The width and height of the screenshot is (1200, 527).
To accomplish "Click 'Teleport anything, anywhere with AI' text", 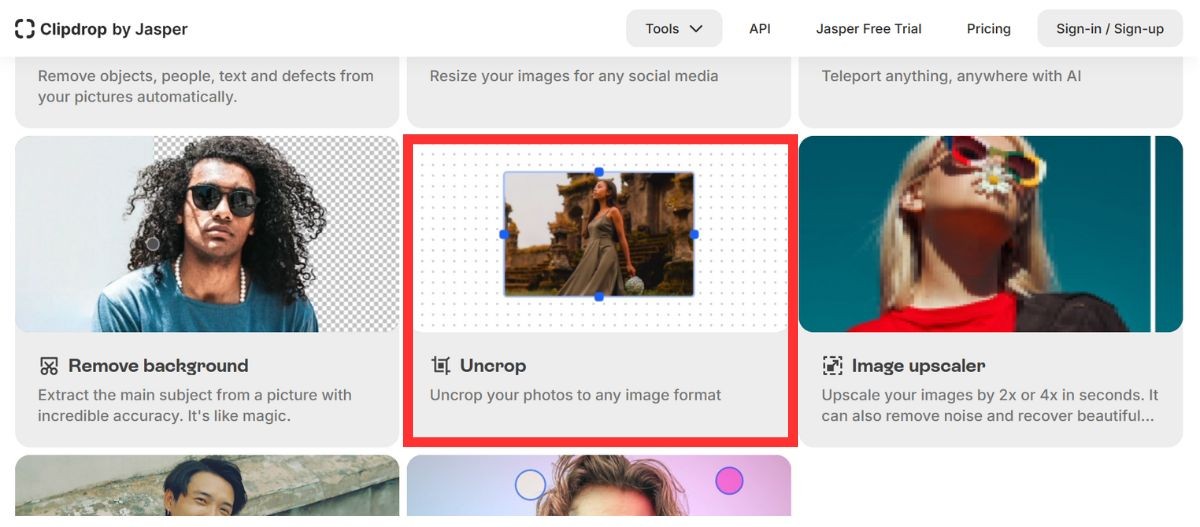I will point(951,76).
